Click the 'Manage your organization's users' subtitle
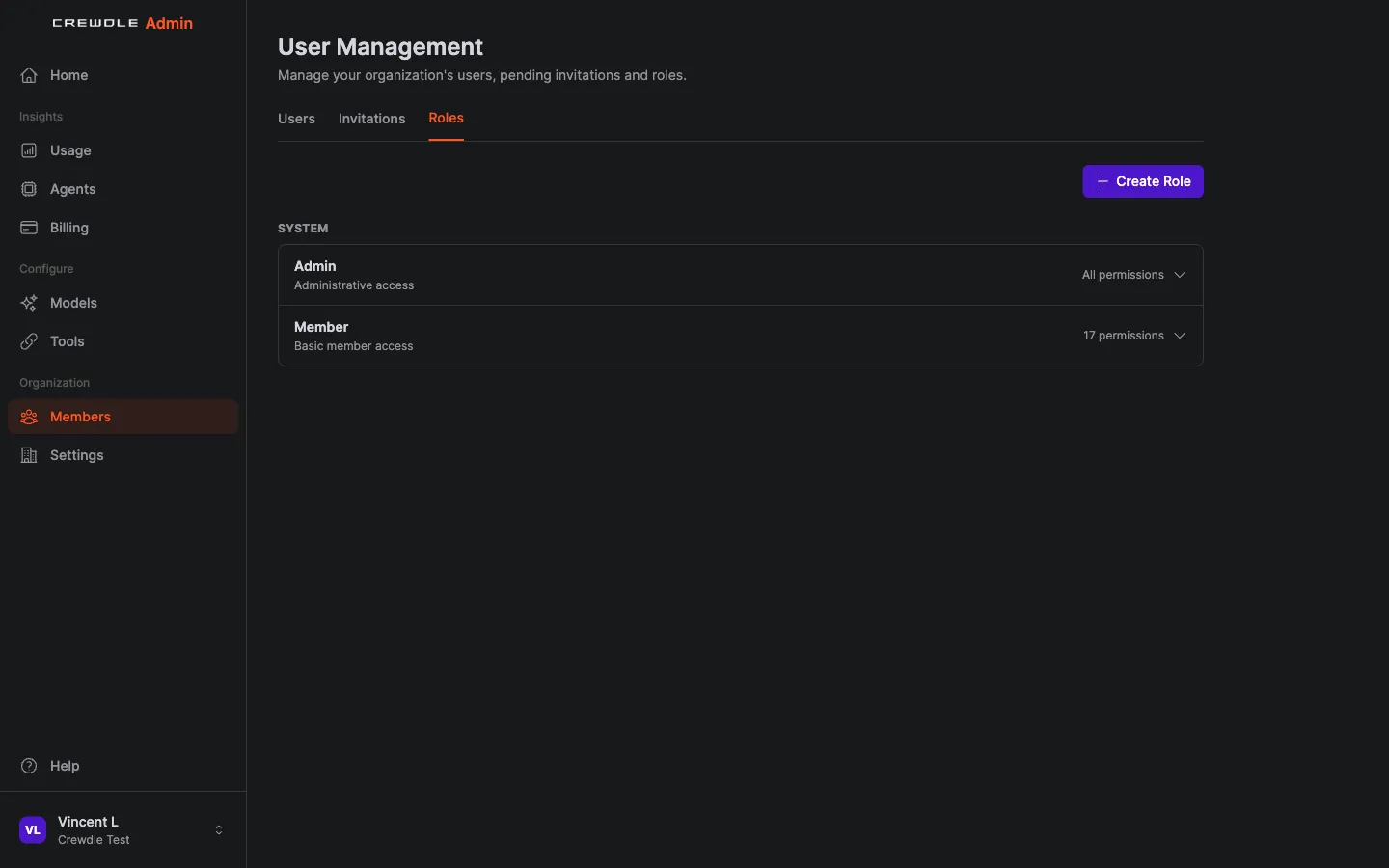1389x868 pixels. point(482,75)
